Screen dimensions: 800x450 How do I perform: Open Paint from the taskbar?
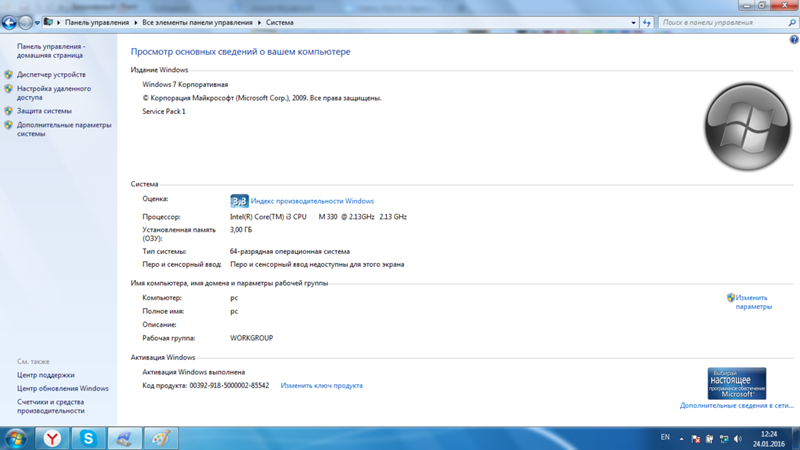point(161,438)
